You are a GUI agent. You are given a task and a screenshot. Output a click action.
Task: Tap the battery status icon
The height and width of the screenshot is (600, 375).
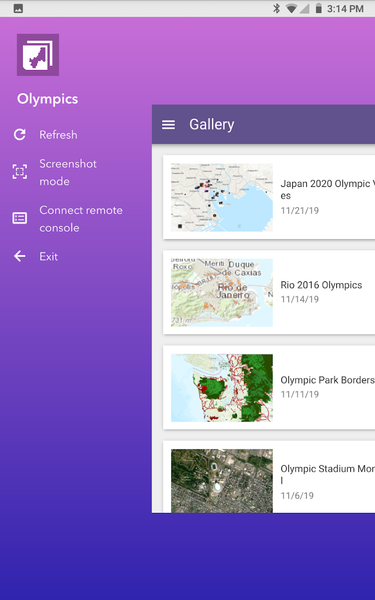click(318, 8)
